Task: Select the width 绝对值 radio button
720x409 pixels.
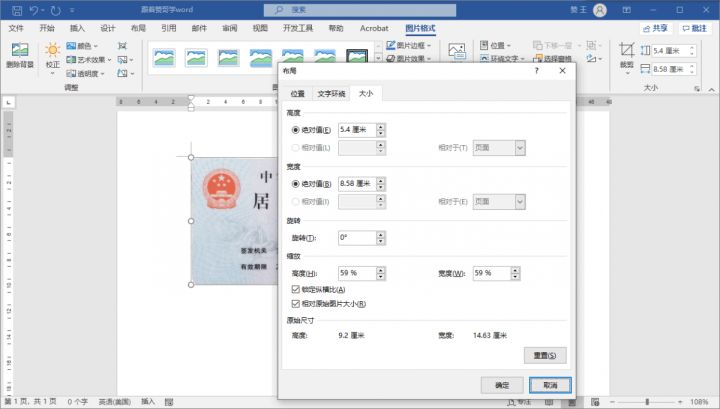Action: [296, 184]
